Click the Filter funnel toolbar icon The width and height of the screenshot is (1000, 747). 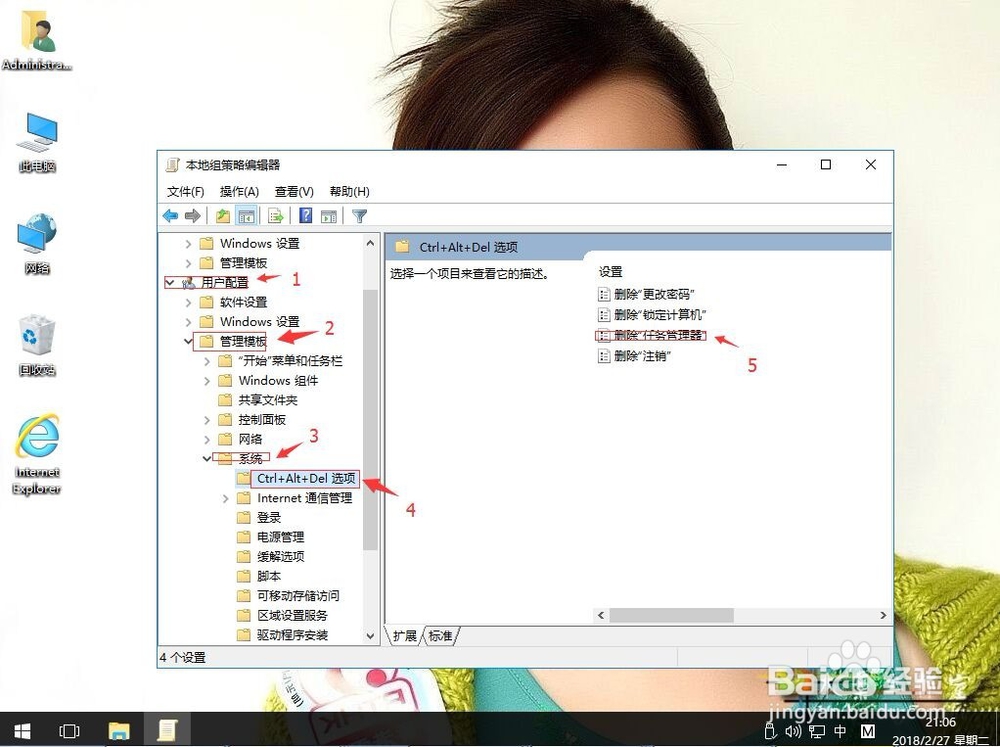(360, 216)
